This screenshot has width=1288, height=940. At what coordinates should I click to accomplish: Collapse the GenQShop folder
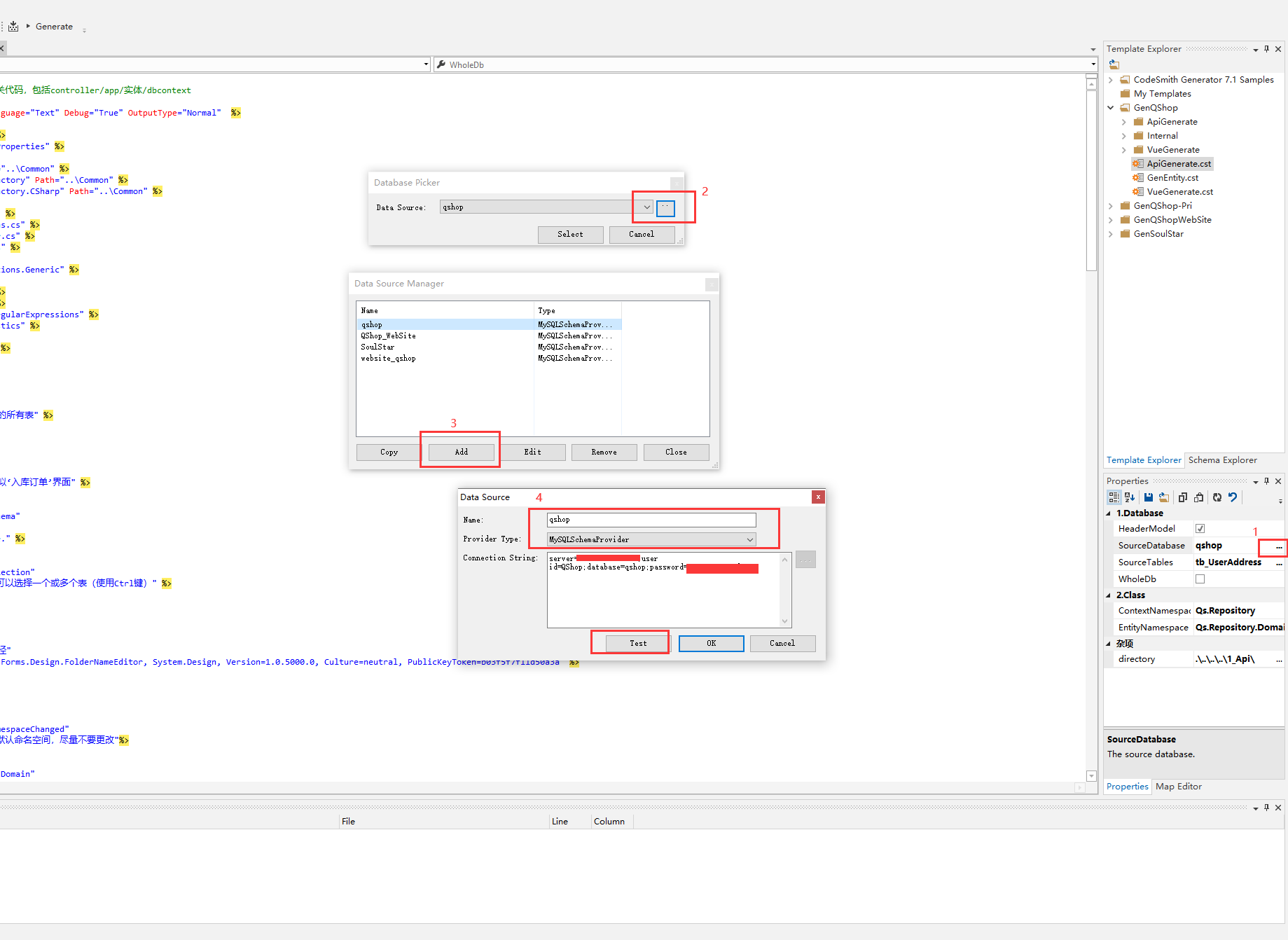[1111, 108]
